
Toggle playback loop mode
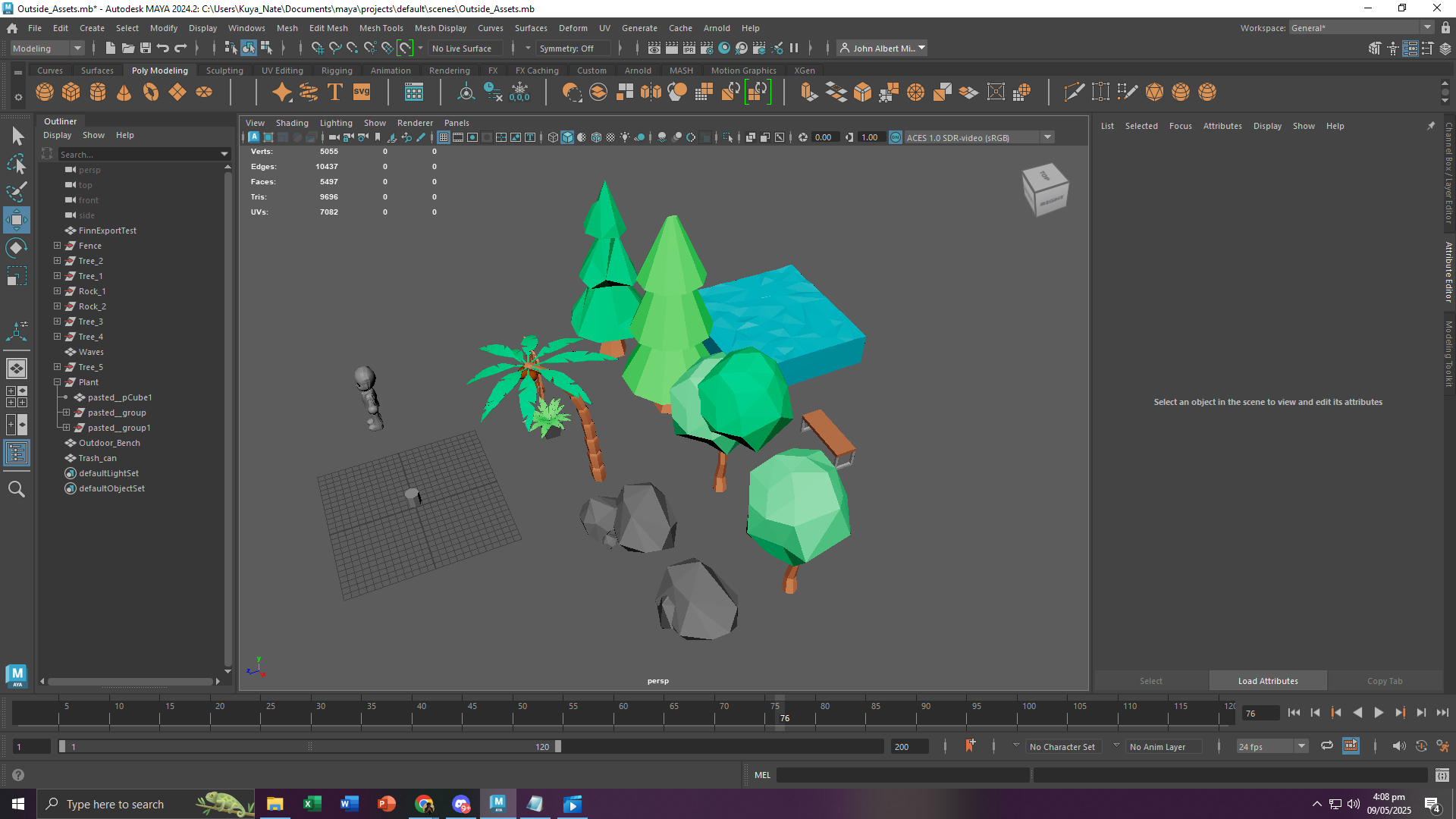click(x=1326, y=746)
